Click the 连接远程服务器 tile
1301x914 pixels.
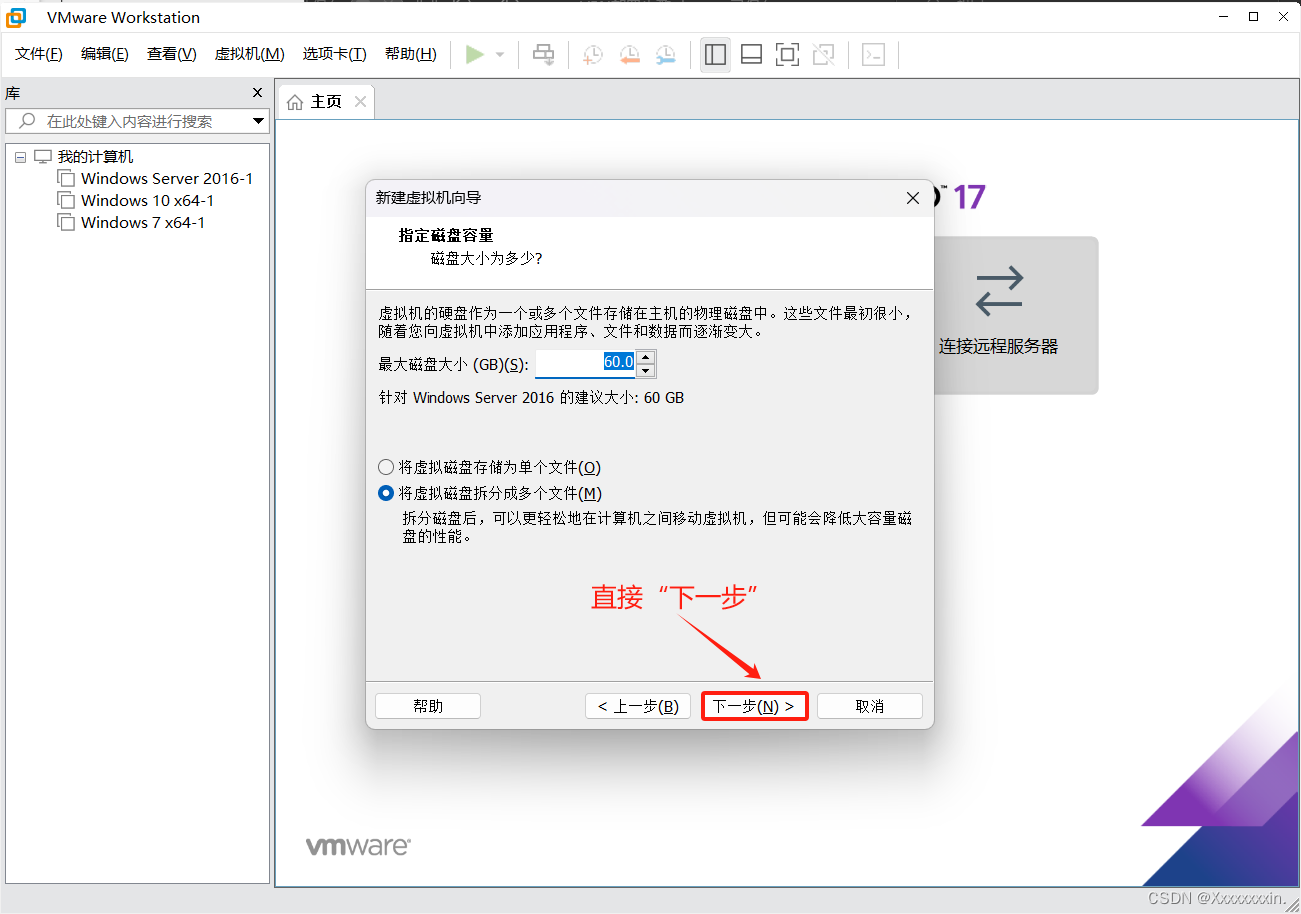(x=1016, y=315)
